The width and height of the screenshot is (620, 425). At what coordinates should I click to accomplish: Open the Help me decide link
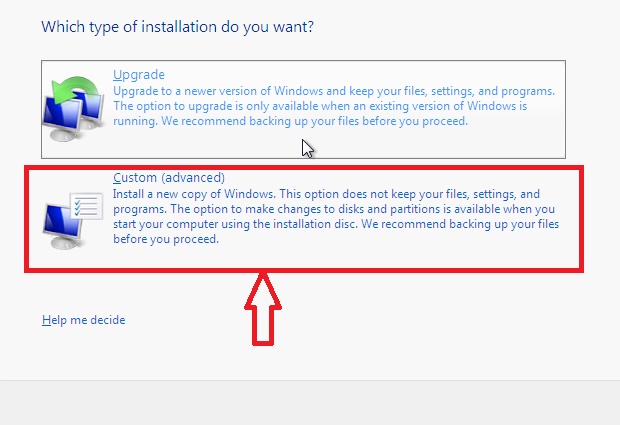point(84,320)
